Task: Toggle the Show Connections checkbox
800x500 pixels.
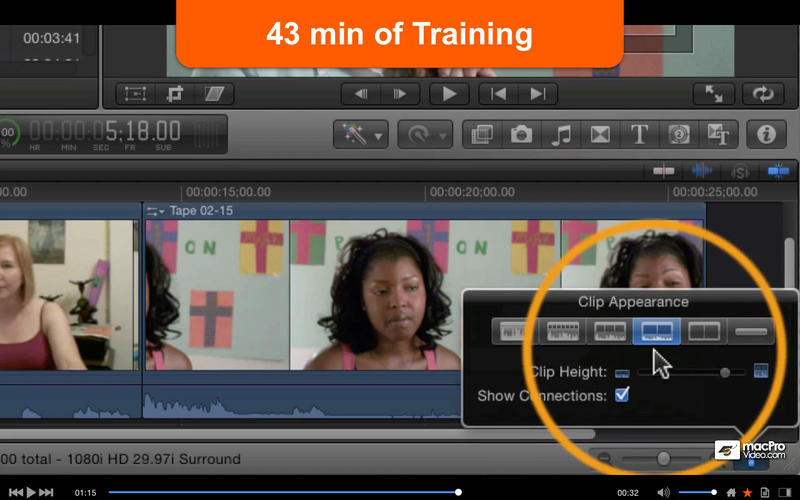Action: tap(622, 396)
